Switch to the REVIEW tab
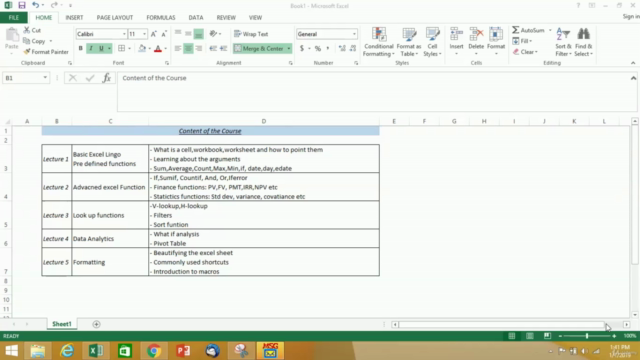The height and width of the screenshot is (360, 640). pos(226,18)
